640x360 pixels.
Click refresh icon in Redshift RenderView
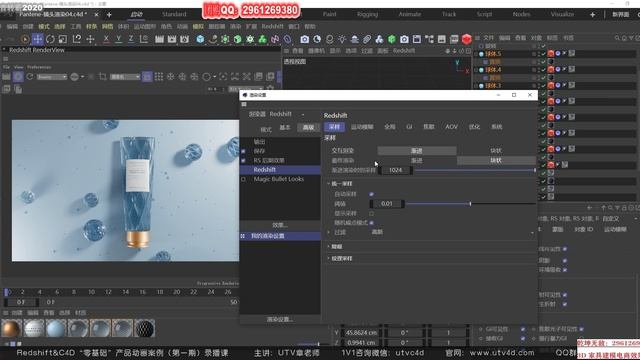30,77
